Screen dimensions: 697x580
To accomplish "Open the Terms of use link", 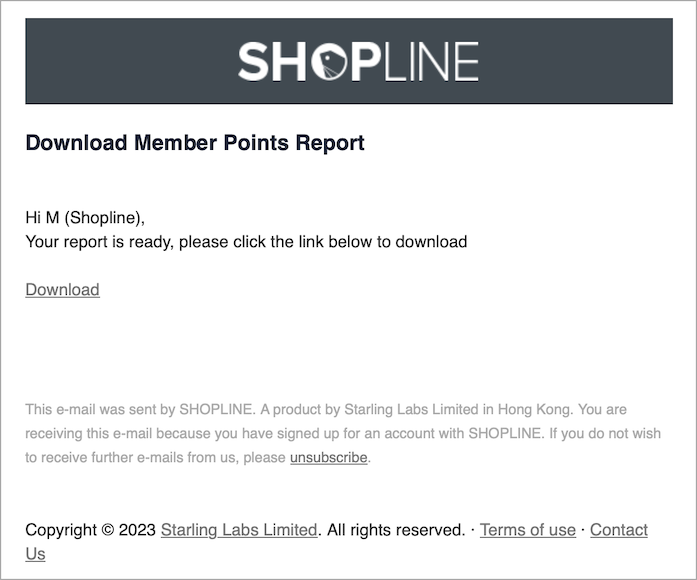I will pyautogui.click(x=528, y=530).
